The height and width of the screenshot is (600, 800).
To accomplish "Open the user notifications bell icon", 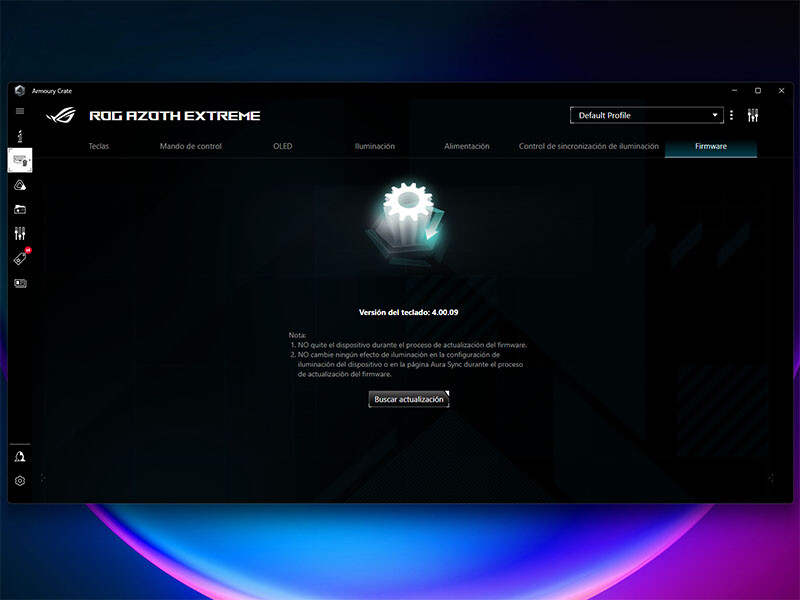I will [x=20, y=456].
